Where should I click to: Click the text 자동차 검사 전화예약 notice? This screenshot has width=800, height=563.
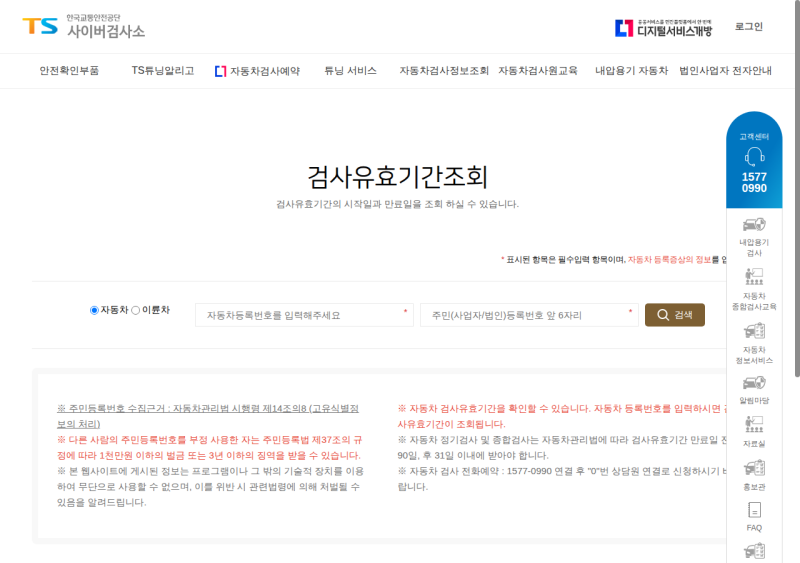point(561,479)
